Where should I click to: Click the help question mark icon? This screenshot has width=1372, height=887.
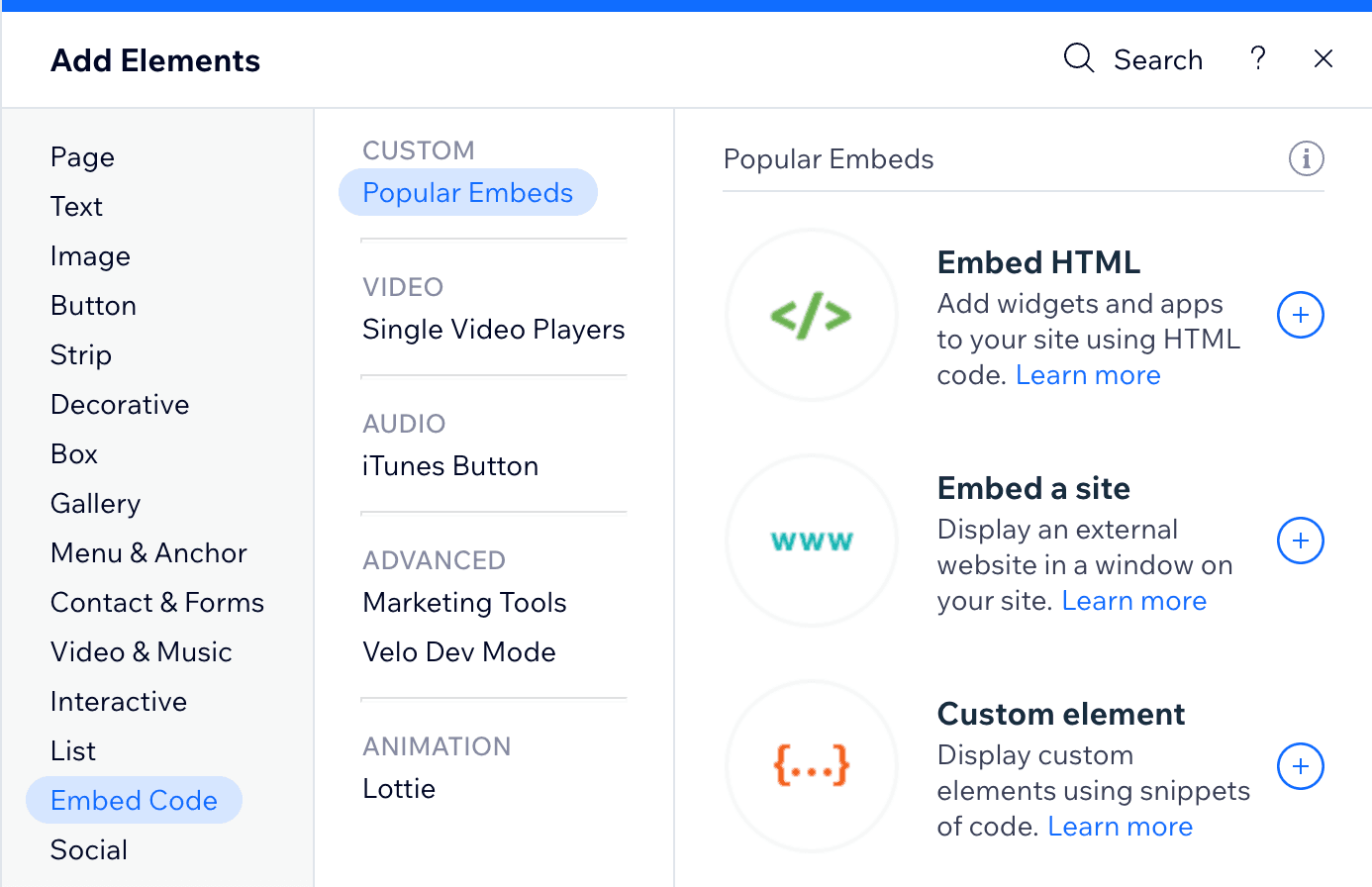[x=1258, y=58]
